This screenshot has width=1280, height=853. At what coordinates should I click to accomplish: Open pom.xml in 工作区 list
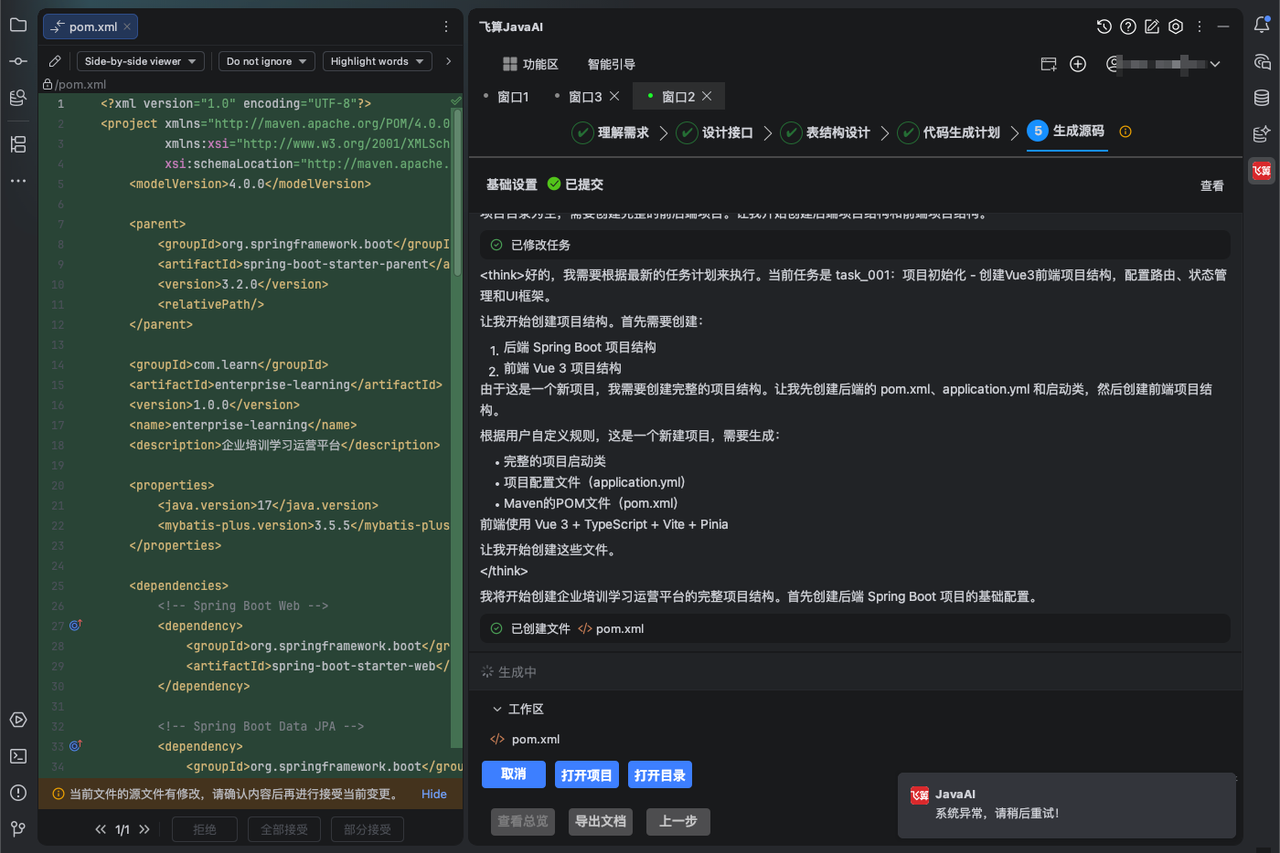pos(536,739)
